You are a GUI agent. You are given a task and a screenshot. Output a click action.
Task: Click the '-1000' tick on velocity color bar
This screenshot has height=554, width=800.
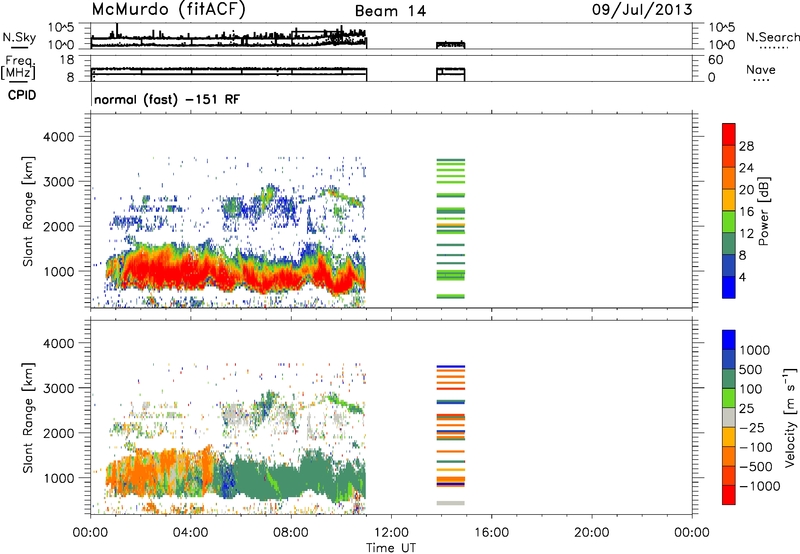pos(759,486)
